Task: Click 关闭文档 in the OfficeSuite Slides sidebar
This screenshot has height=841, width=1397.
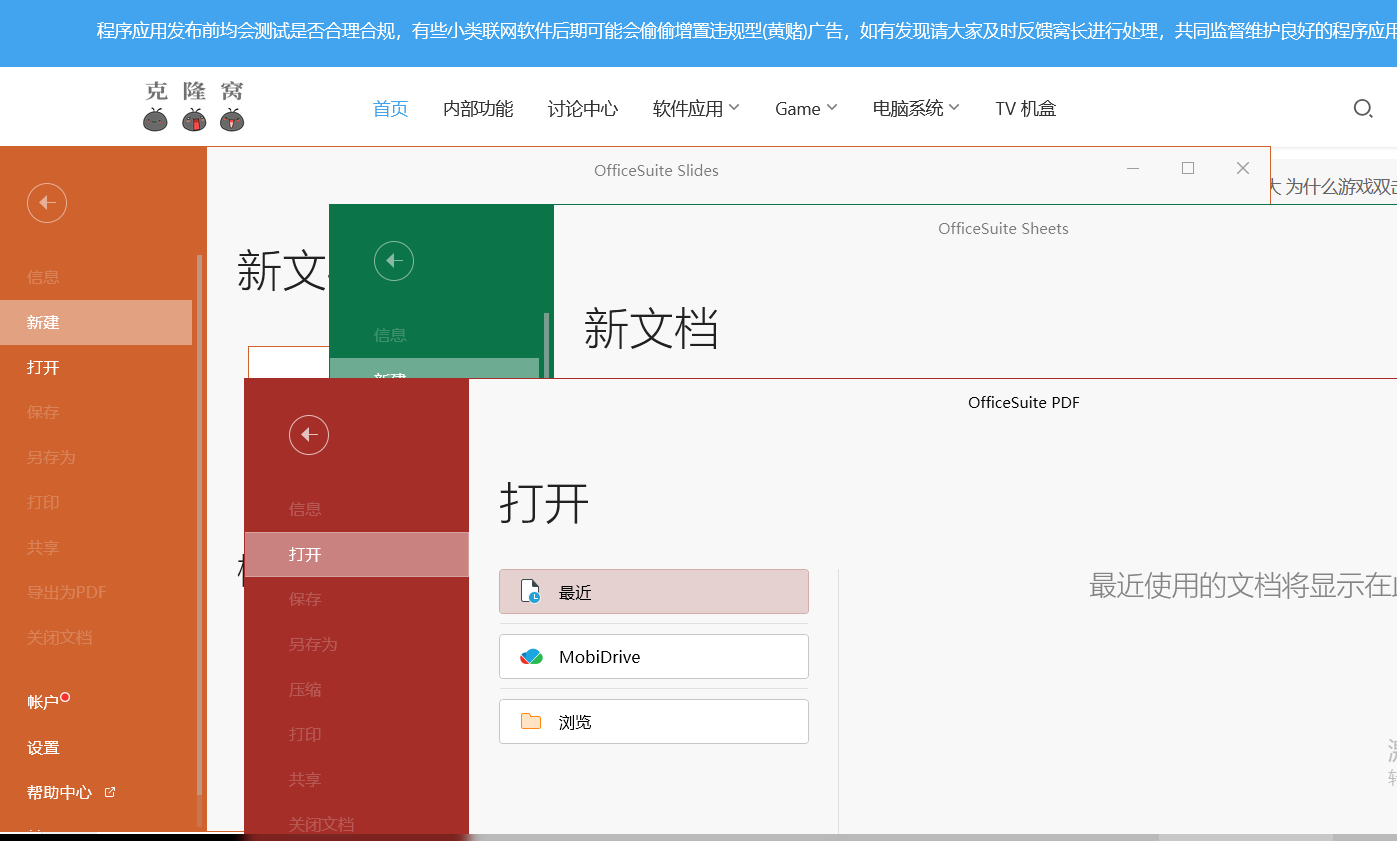Action: 60,637
